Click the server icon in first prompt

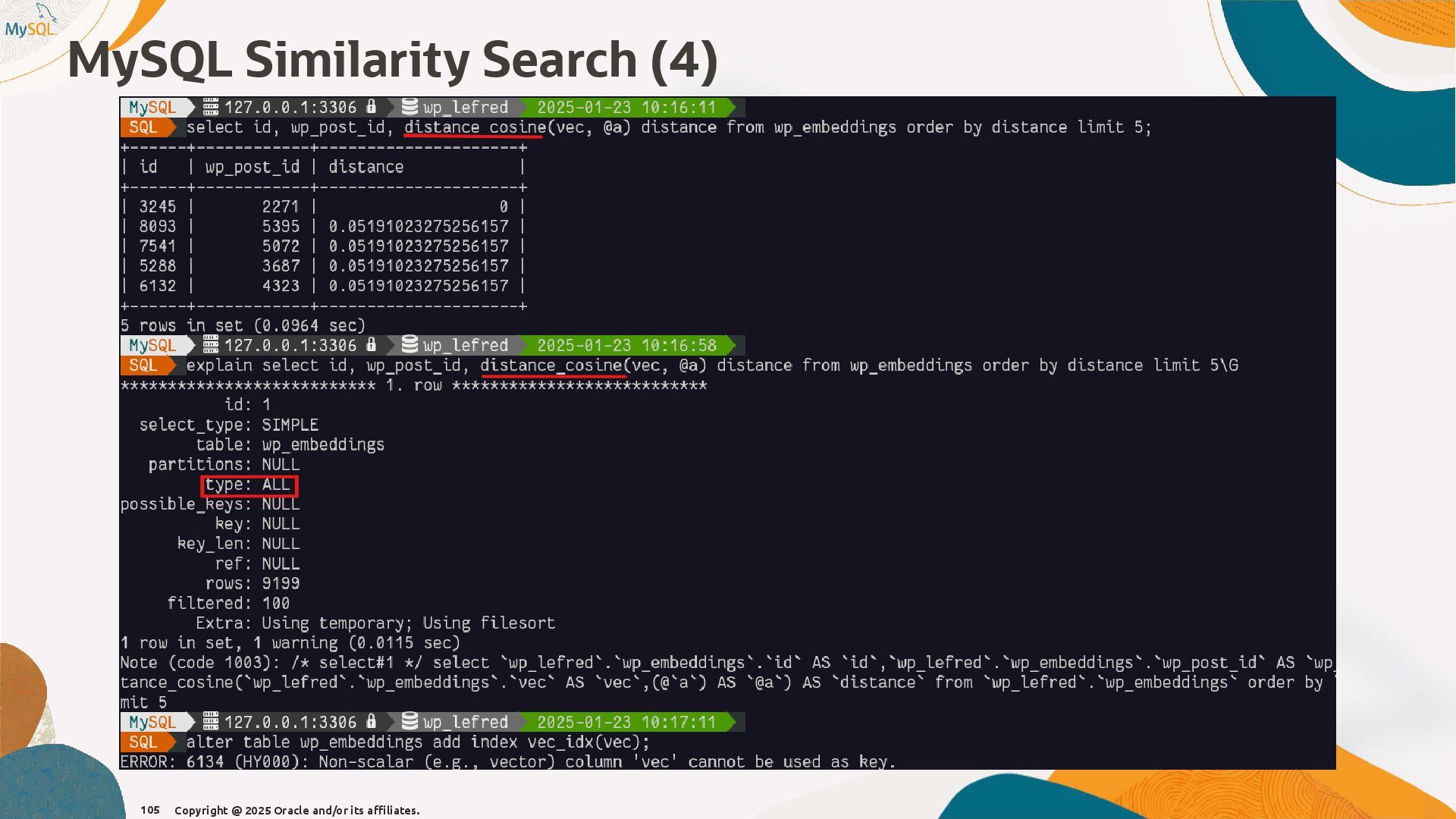click(x=211, y=107)
